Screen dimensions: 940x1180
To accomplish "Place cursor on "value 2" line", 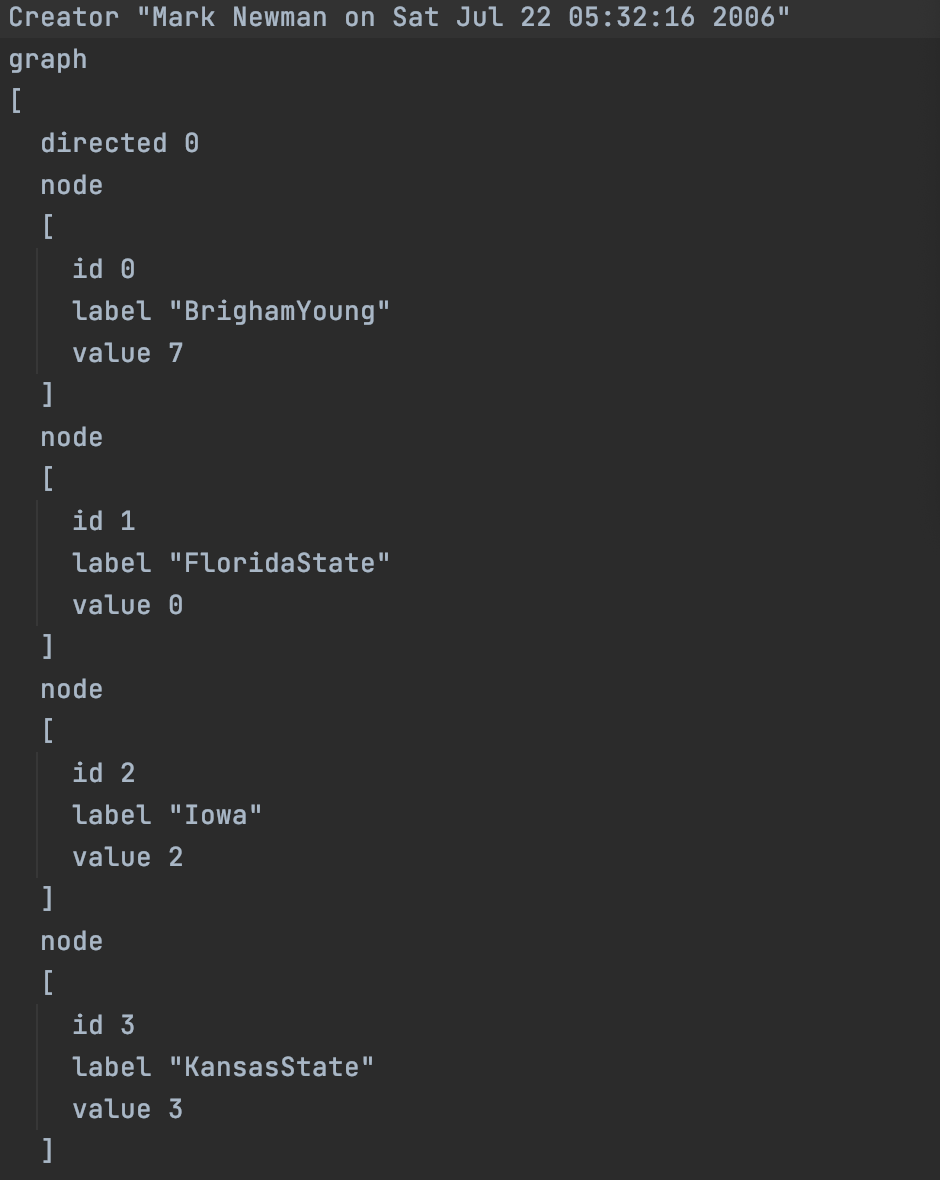I will 128,857.
